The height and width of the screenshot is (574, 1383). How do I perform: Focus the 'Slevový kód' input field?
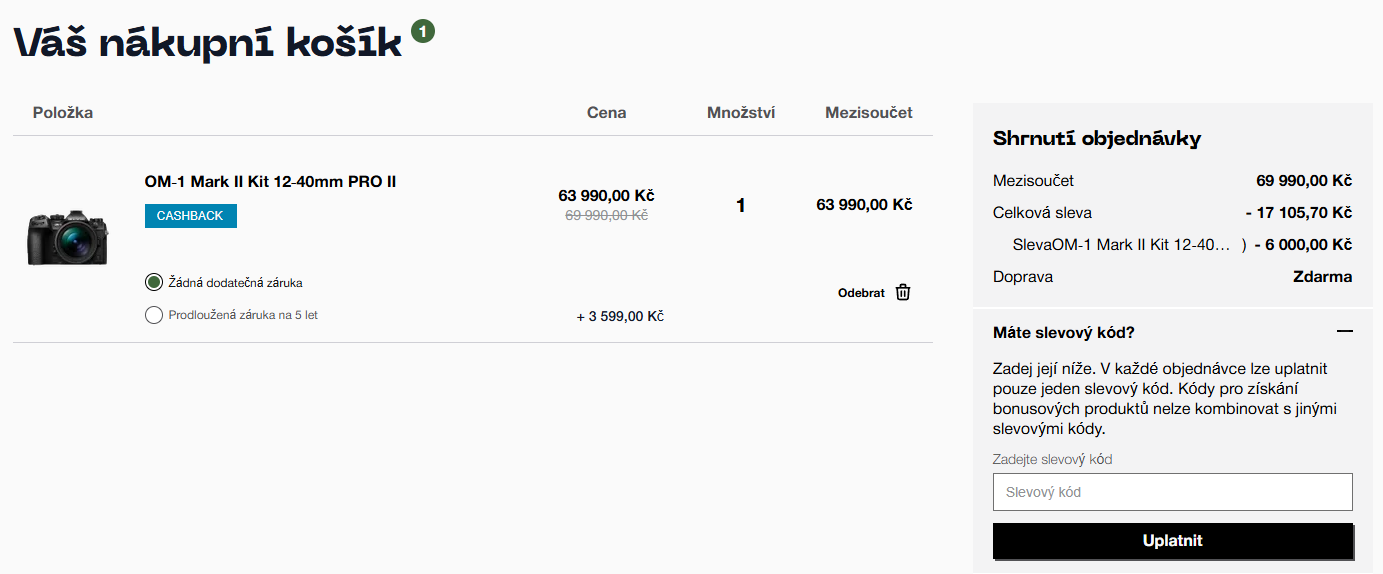pyautogui.click(x=1172, y=492)
